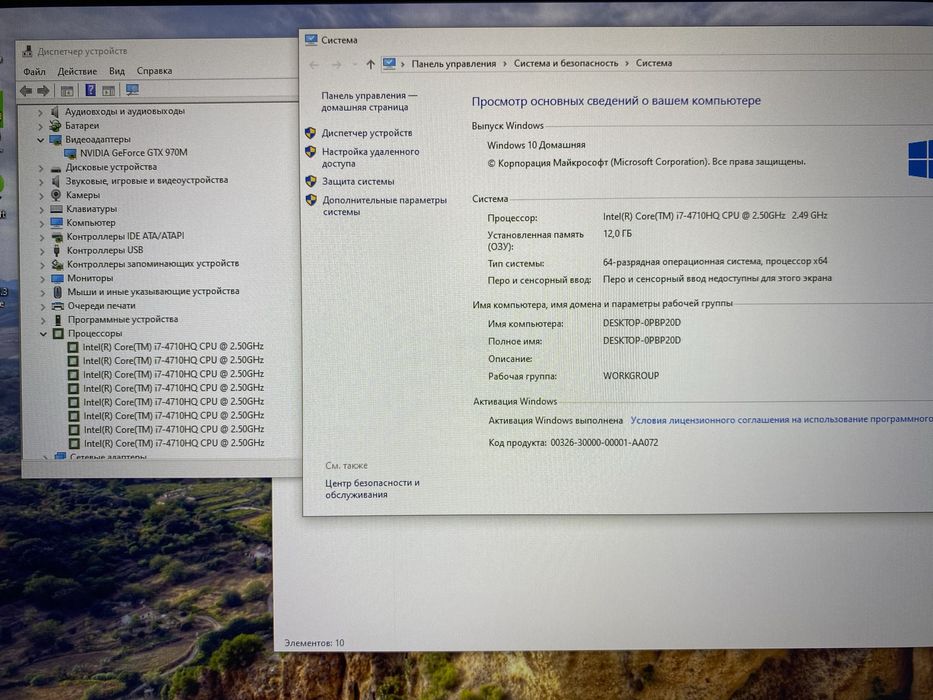Open the Диспетчер устройств link

367,133
